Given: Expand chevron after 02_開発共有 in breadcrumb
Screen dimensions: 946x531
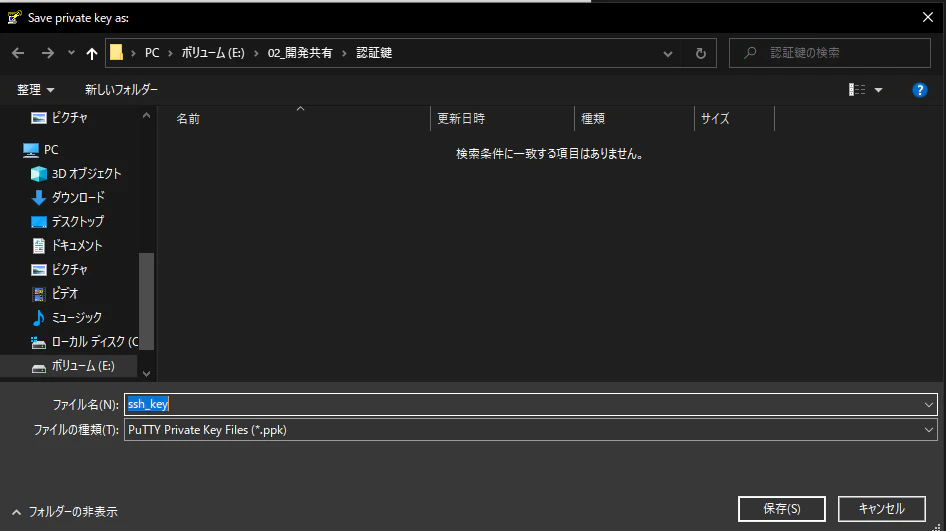Looking at the screenshot, I should coord(344,53).
